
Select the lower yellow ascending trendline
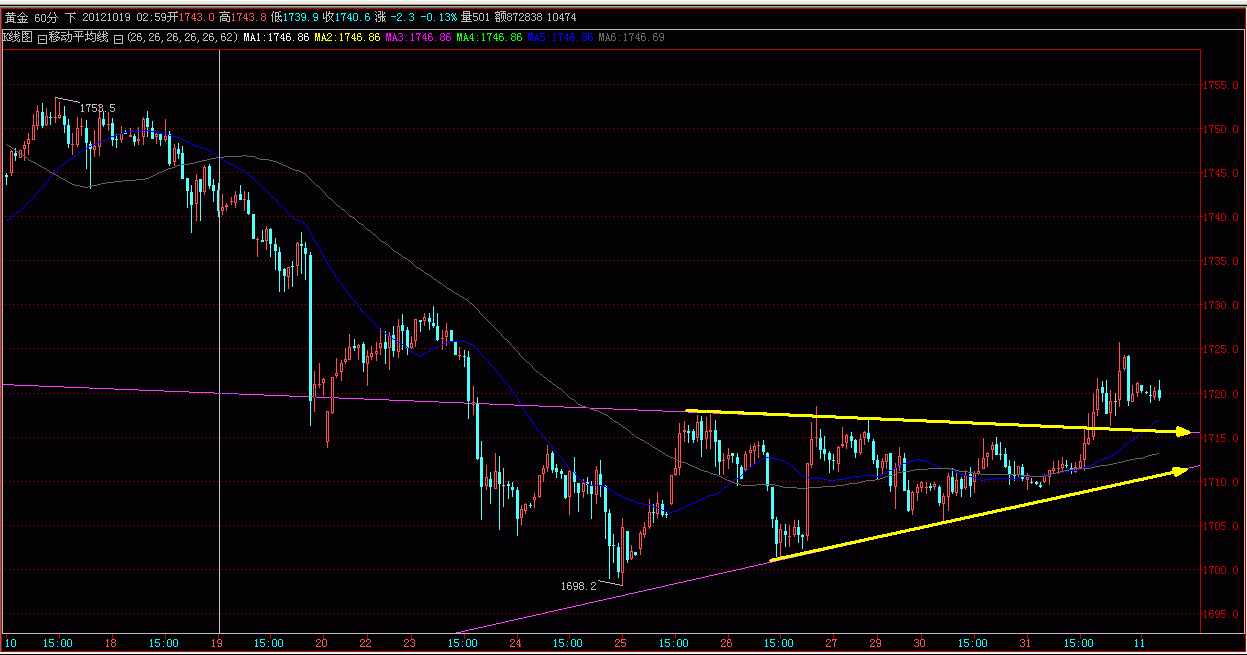(x=980, y=515)
